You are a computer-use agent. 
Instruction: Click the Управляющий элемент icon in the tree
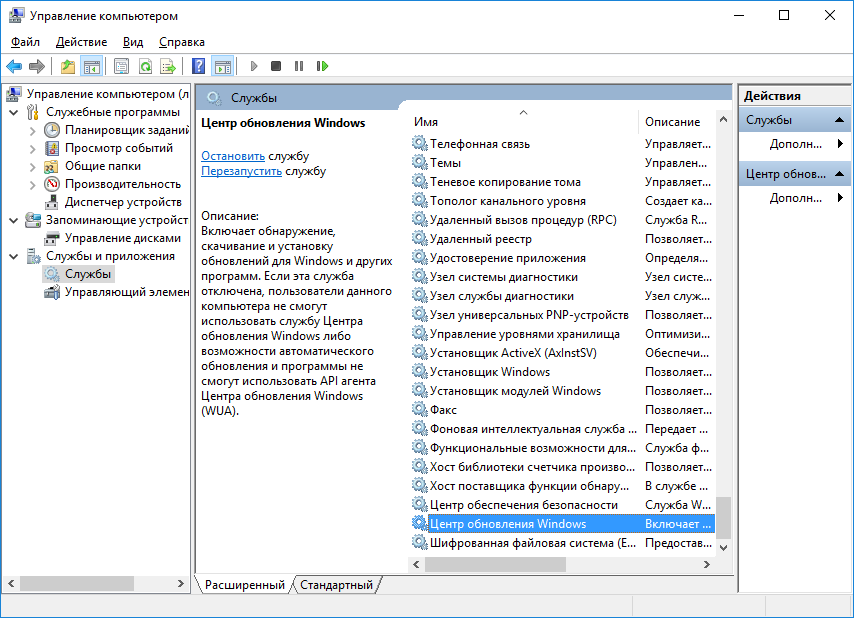click(x=52, y=292)
